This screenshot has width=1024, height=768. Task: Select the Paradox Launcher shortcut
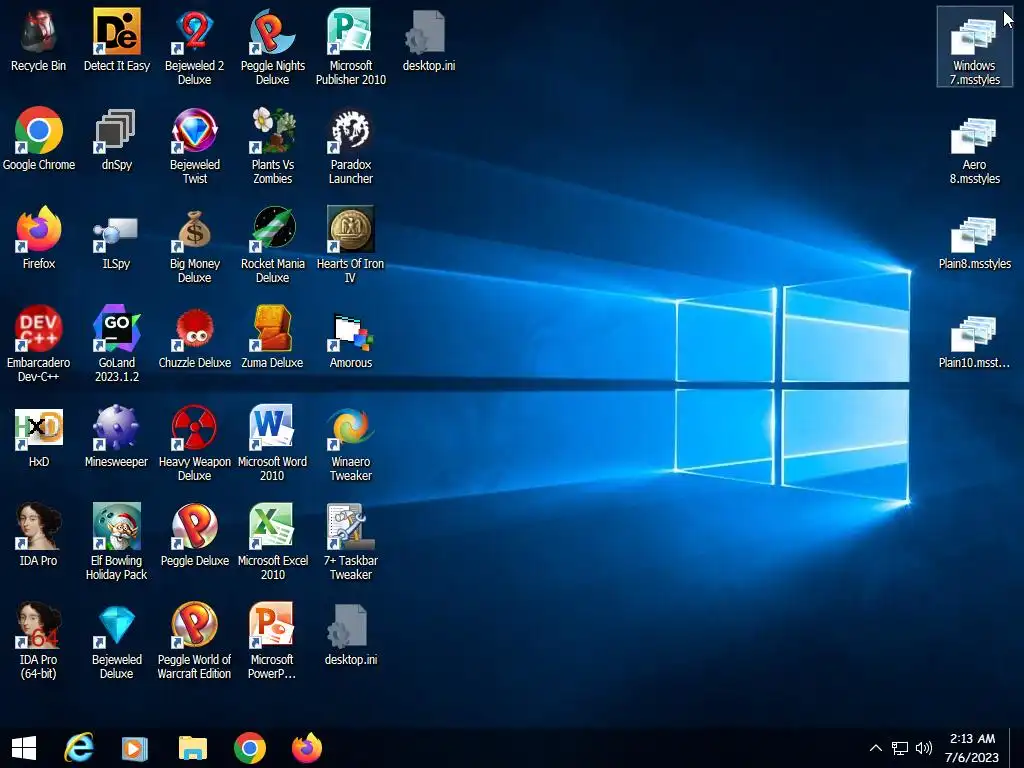(351, 146)
